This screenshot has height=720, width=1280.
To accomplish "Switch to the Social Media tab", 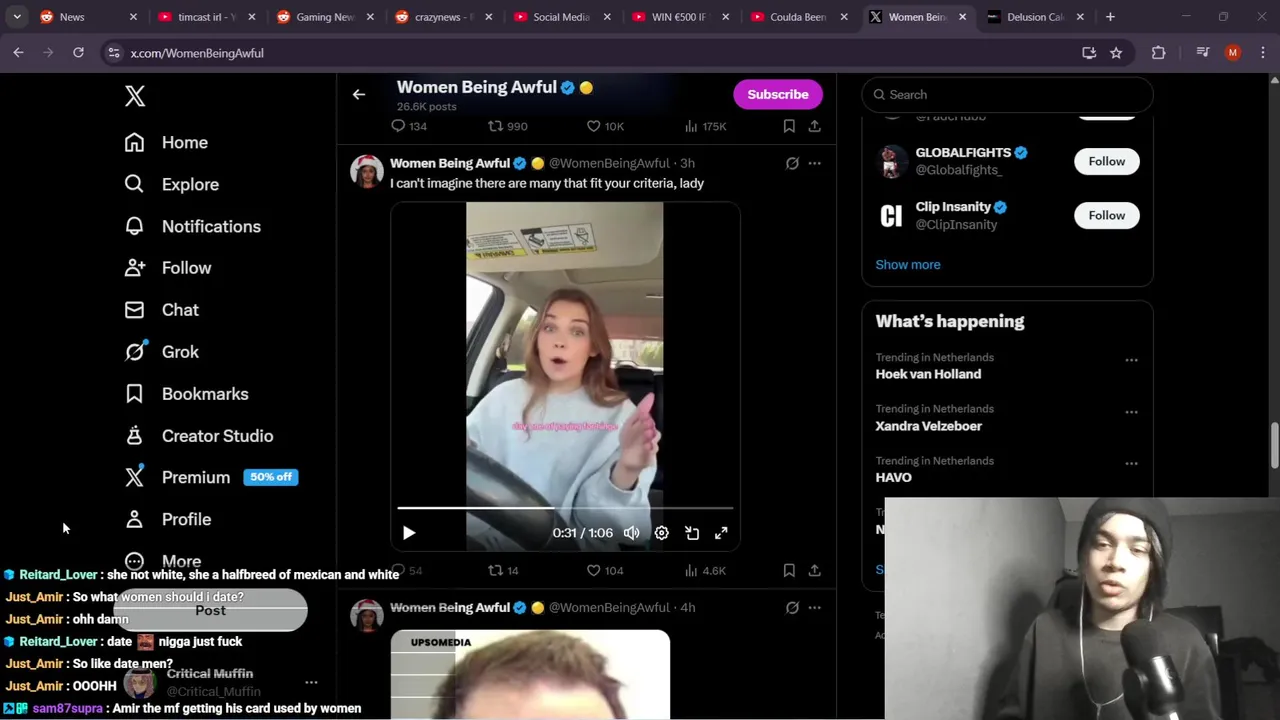I will coord(560,17).
